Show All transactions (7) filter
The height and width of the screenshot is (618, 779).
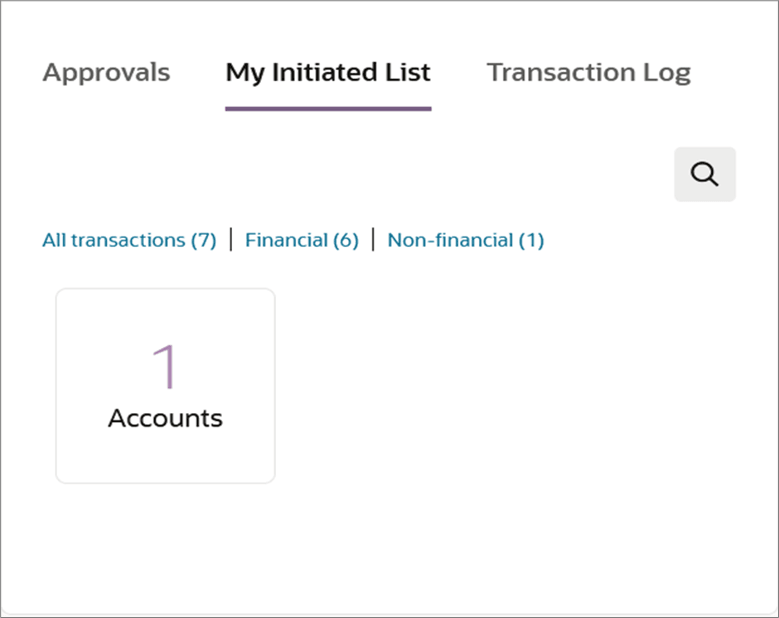click(x=129, y=240)
